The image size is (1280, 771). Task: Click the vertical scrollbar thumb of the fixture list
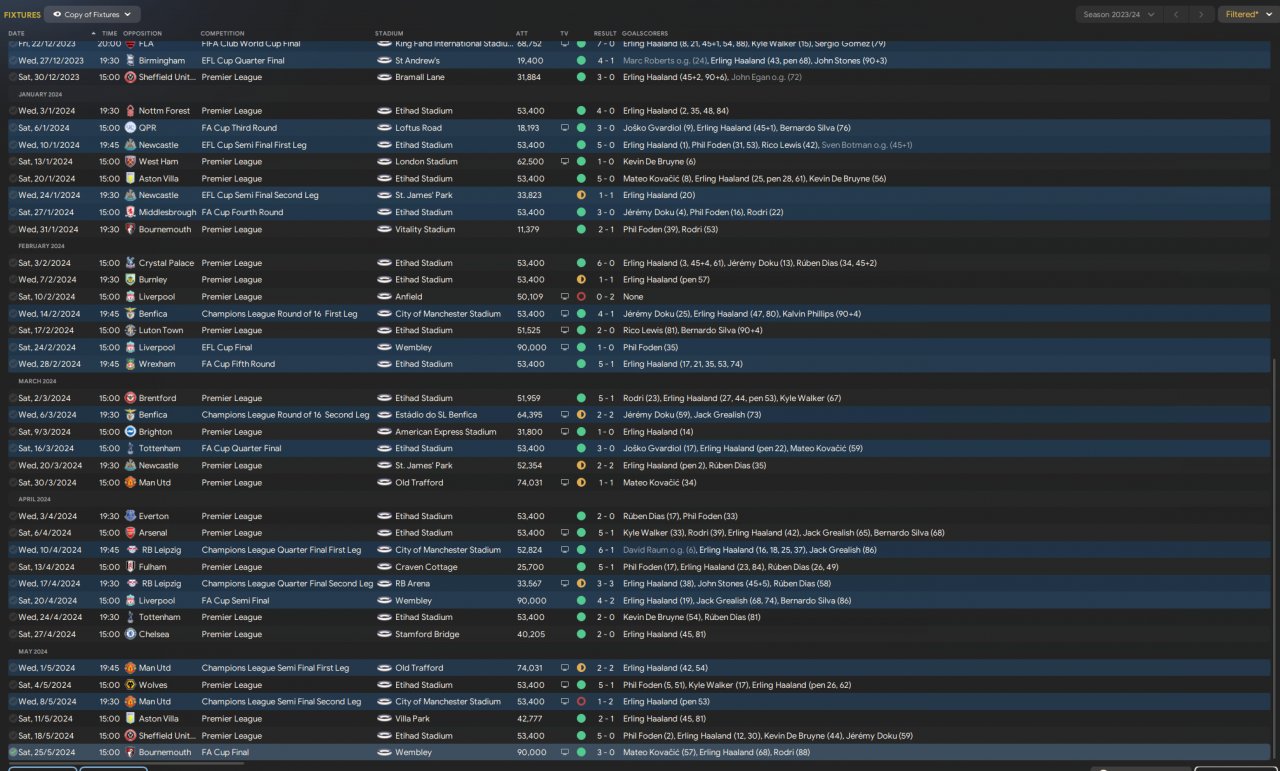point(1275,560)
